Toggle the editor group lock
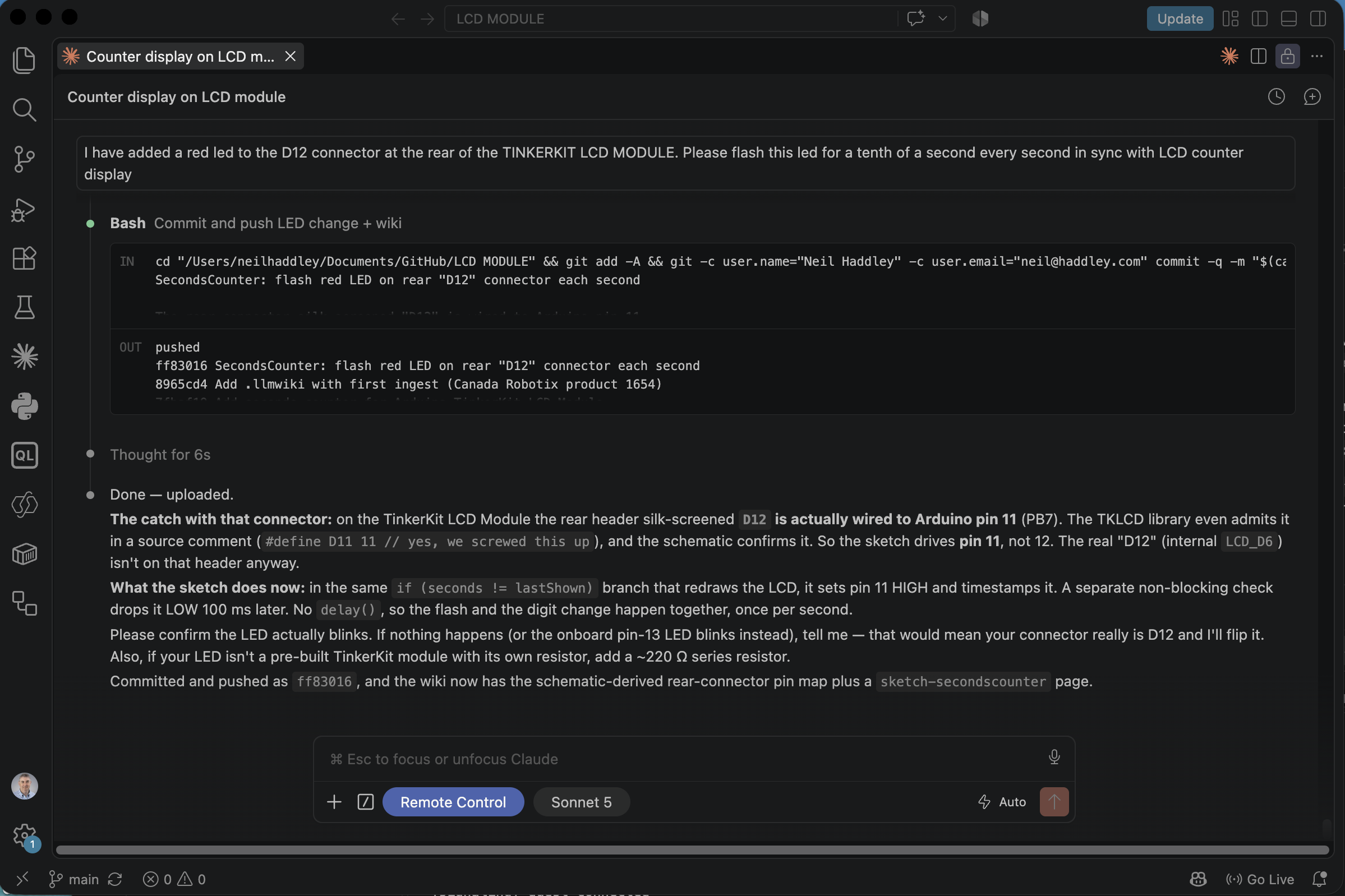This screenshot has width=1345, height=896. (x=1287, y=56)
